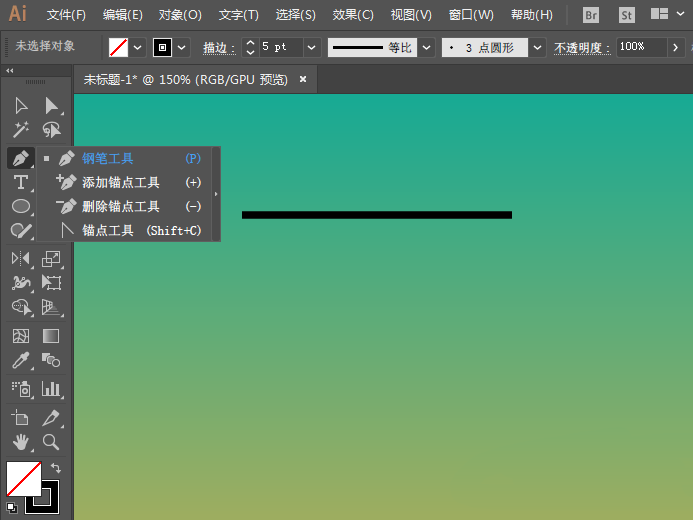Select the Shape Builder tool
The image size is (693, 520).
pyautogui.click(x=21, y=307)
